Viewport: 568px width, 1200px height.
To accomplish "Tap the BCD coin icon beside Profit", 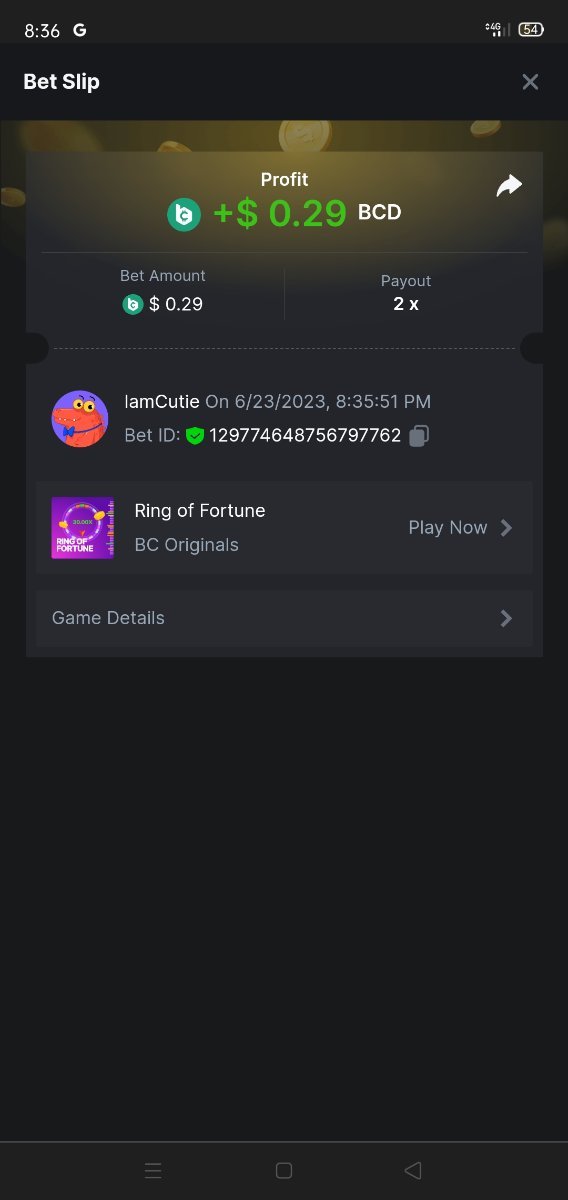I will [x=184, y=214].
